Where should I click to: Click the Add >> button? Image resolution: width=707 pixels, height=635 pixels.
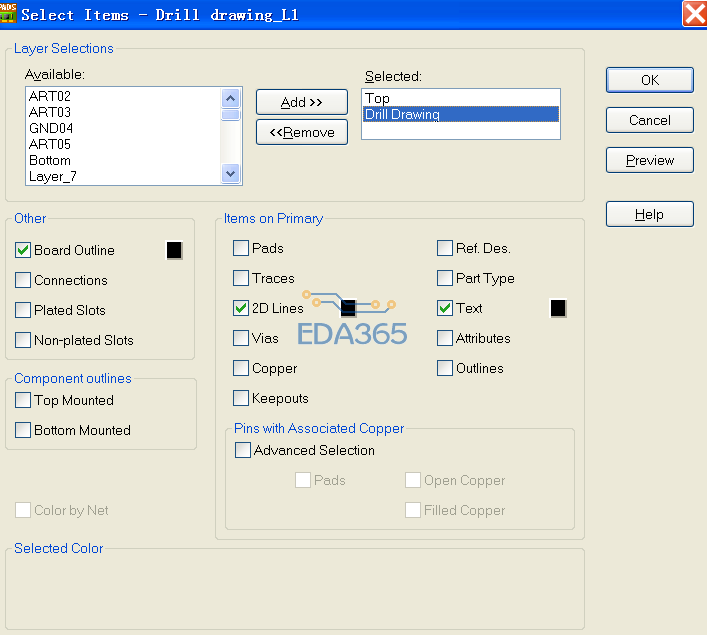[x=302, y=102]
